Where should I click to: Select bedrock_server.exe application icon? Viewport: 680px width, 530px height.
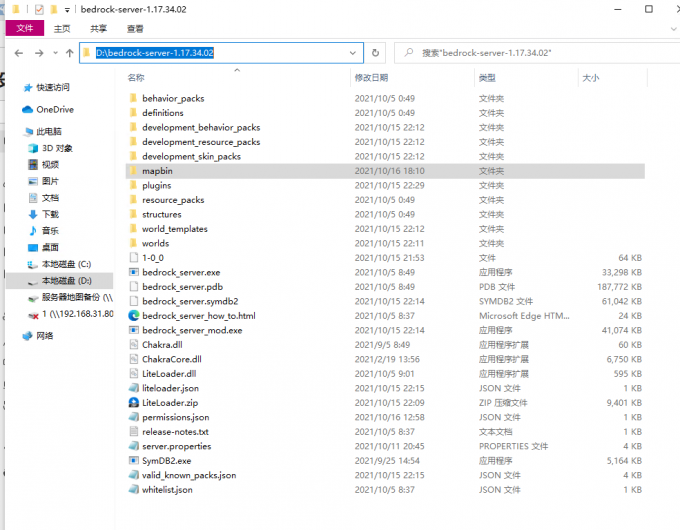(134, 272)
